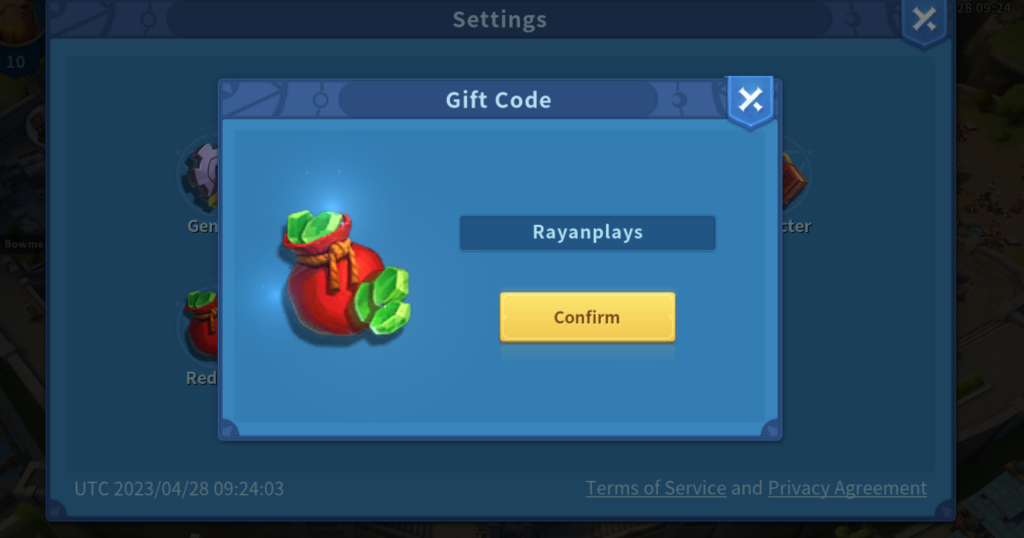Close the Gift Code dialog
The height and width of the screenshot is (538, 1024).
coord(750,101)
